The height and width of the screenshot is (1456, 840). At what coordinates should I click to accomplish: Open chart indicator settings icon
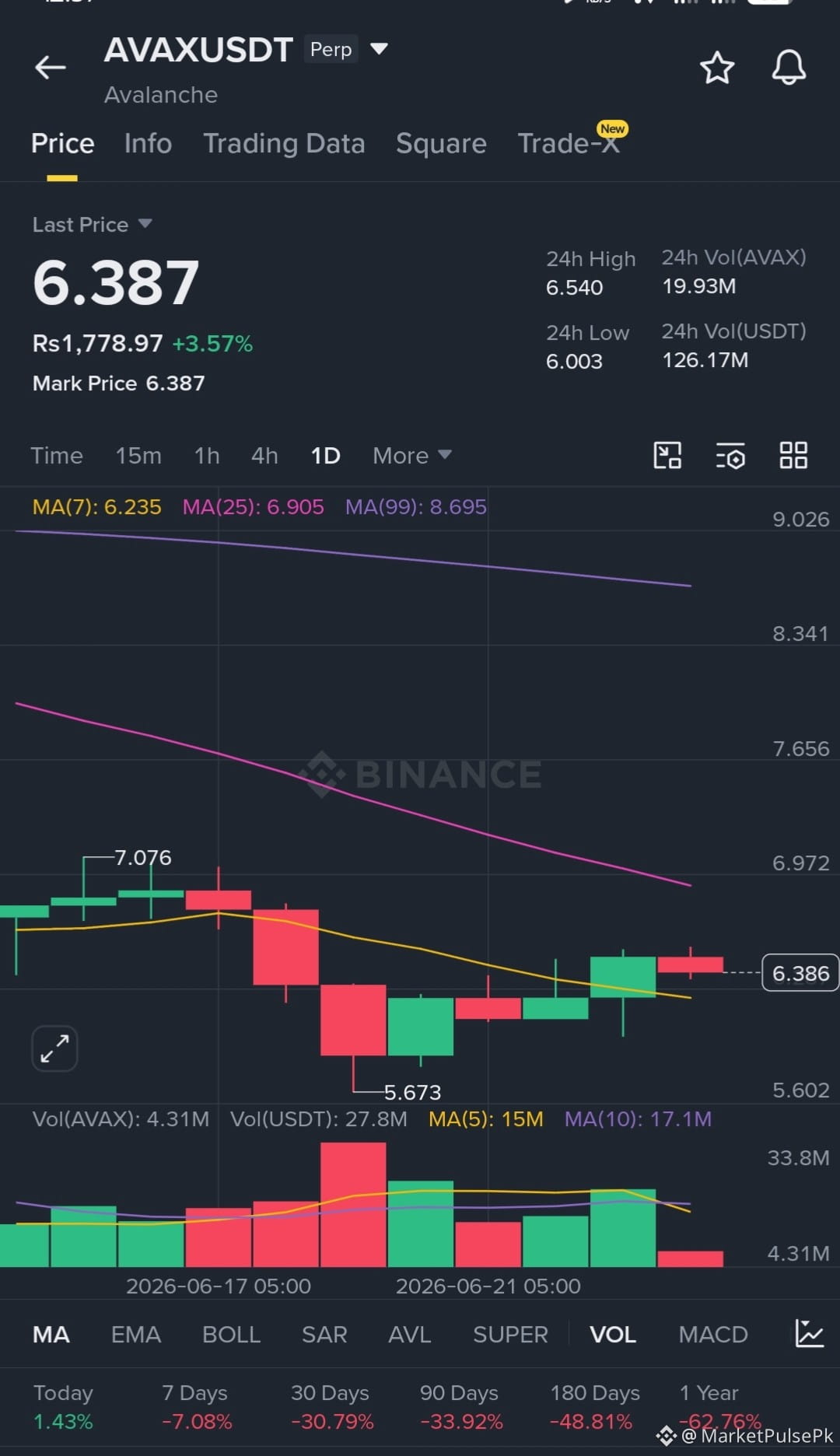pyautogui.click(x=730, y=456)
